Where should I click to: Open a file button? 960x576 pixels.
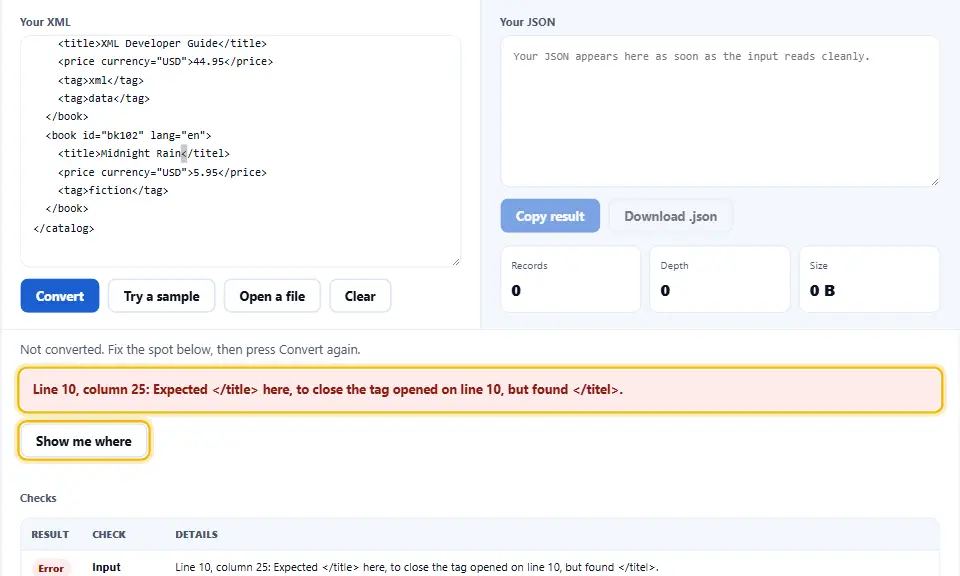click(272, 296)
